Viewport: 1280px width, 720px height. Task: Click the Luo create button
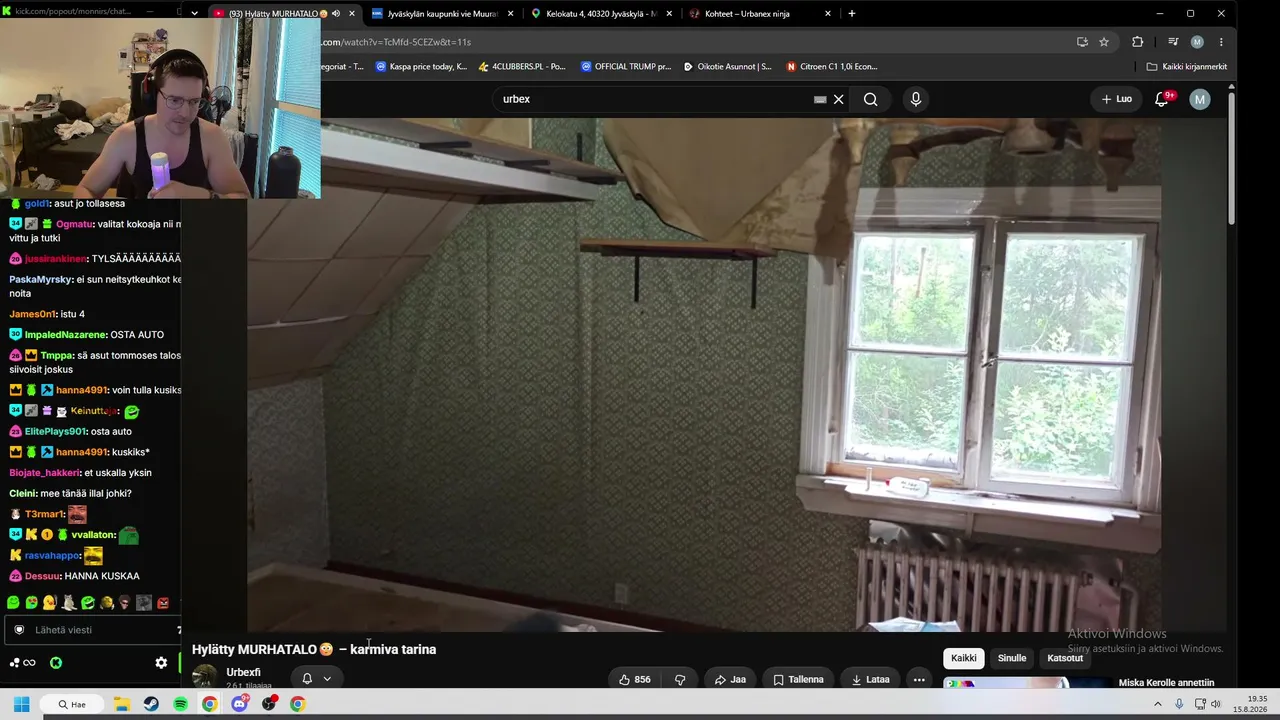1117,99
